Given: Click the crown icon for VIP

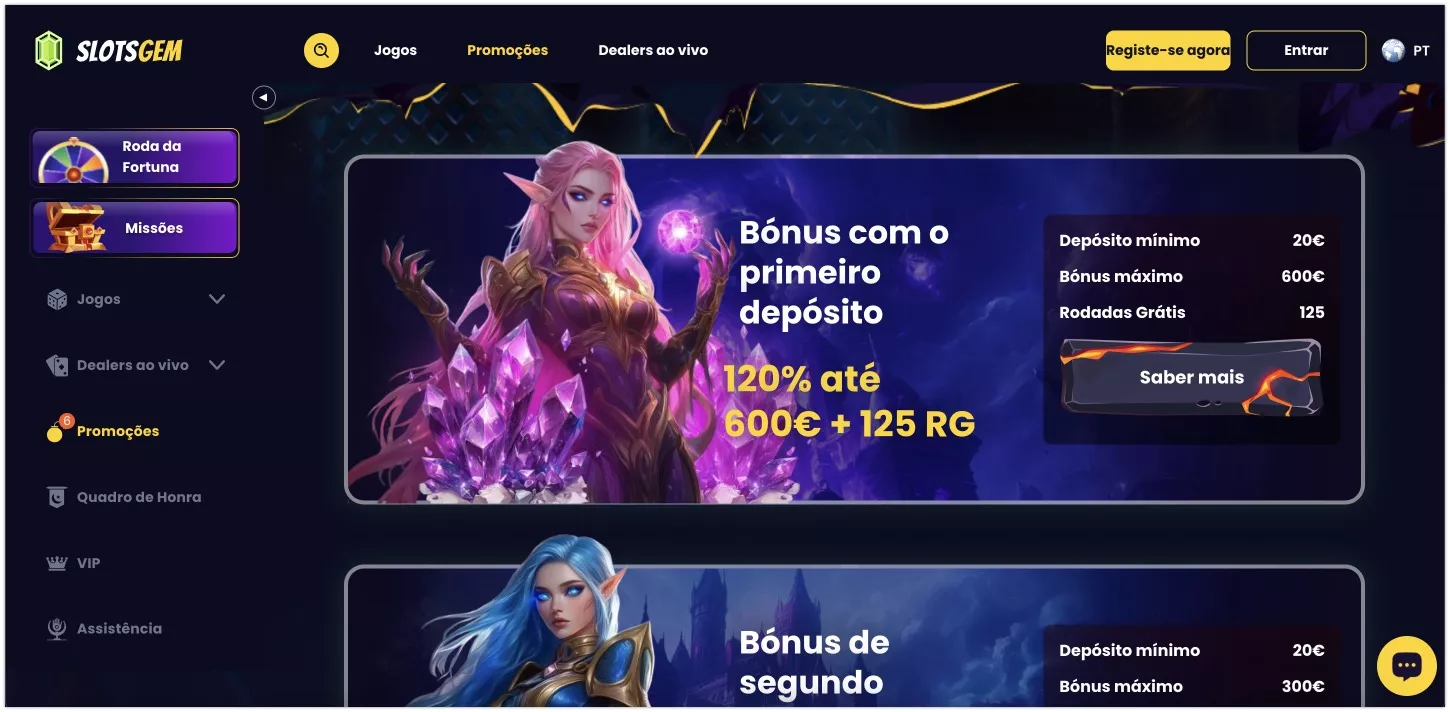Looking at the screenshot, I should tap(57, 563).
